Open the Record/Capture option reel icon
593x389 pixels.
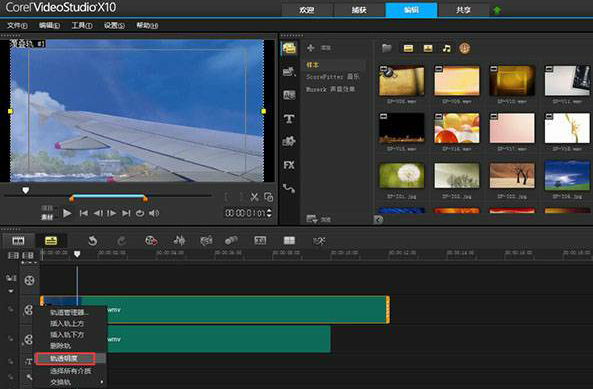tap(151, 241)
